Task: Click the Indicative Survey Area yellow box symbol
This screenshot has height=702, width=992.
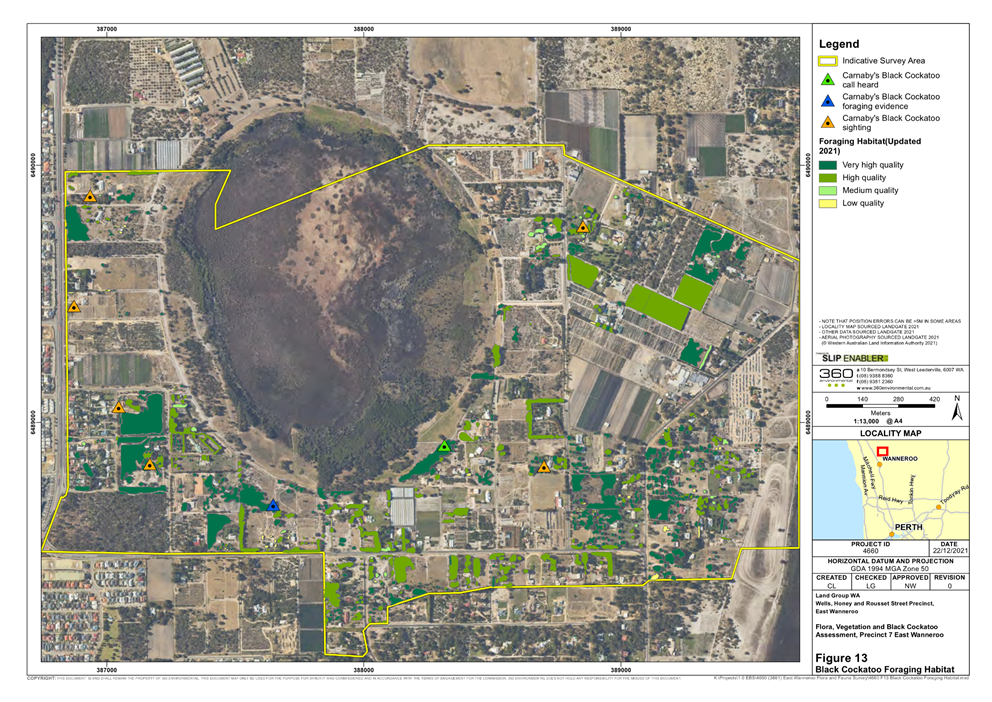Action: (828, 61)
